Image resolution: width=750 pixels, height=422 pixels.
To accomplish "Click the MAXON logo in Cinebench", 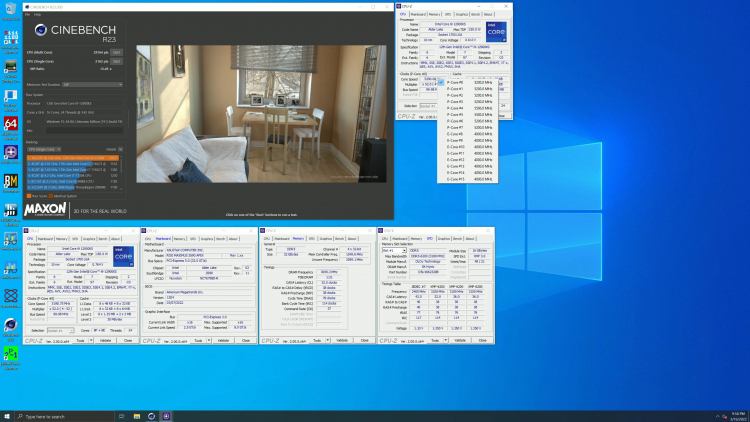I will [x=45, y=211].
